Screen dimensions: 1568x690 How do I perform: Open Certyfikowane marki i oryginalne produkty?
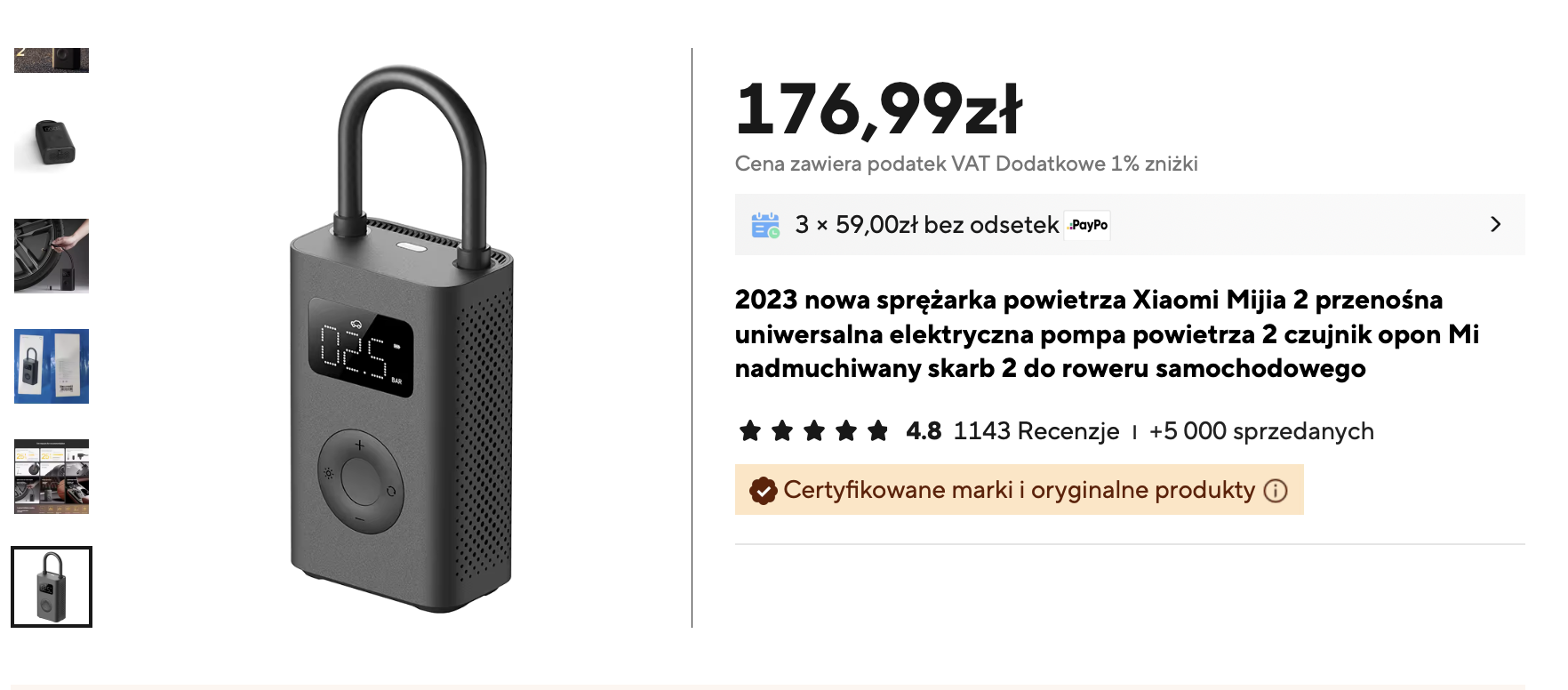point(1019,490)
